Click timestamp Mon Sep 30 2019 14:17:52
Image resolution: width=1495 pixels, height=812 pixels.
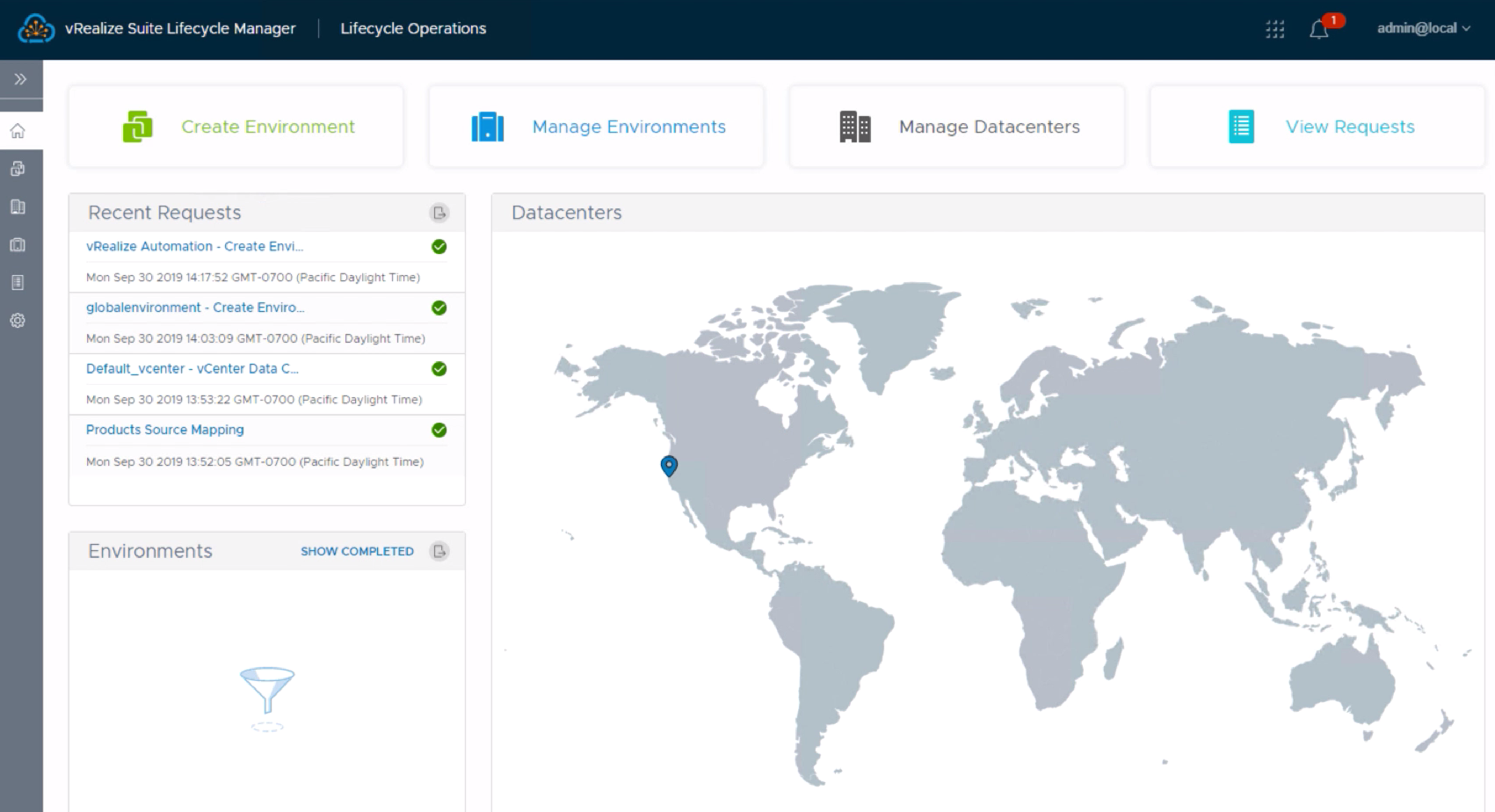(253, 277)
